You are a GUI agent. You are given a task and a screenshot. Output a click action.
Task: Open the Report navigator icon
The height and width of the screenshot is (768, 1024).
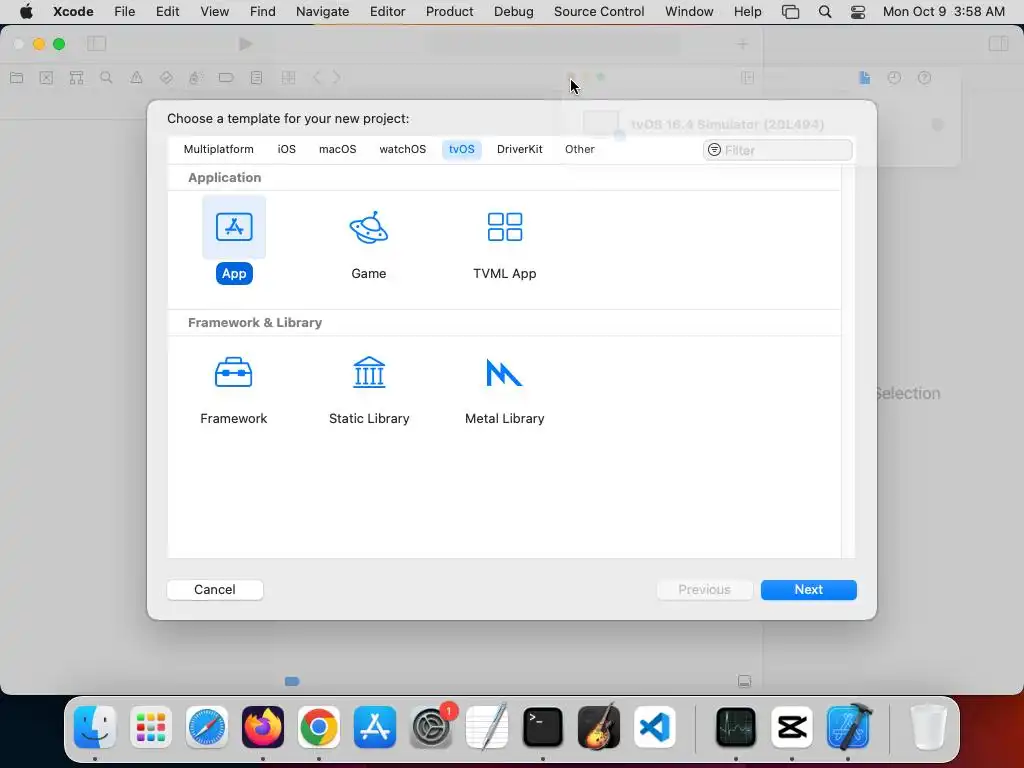coord(256,78)
